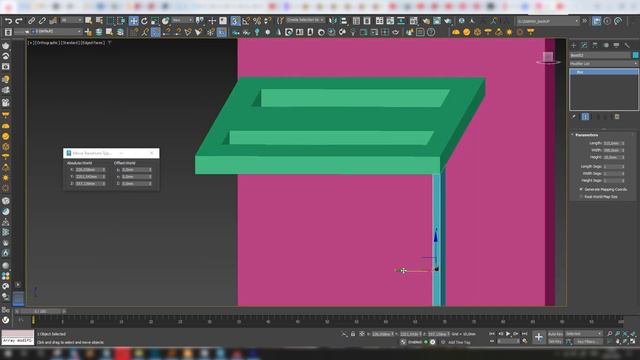Image resolution: width=640 pixels, height=360 pixels.
Task: Click the Go to End playback button
Action: [524, 334]
